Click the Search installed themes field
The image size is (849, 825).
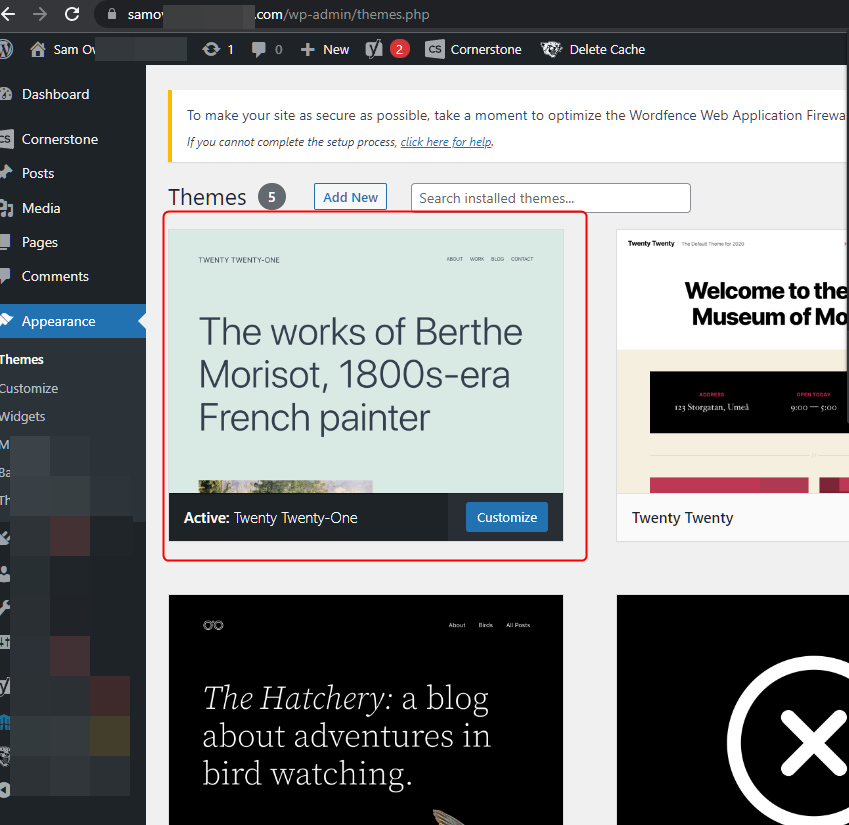point(550,198)
